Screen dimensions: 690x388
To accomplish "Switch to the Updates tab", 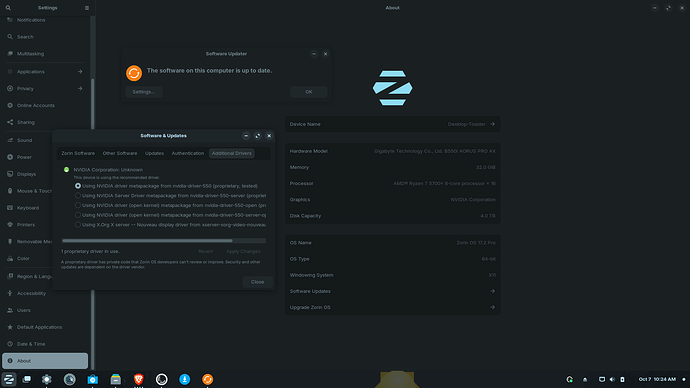I will [x=154, y=153].
